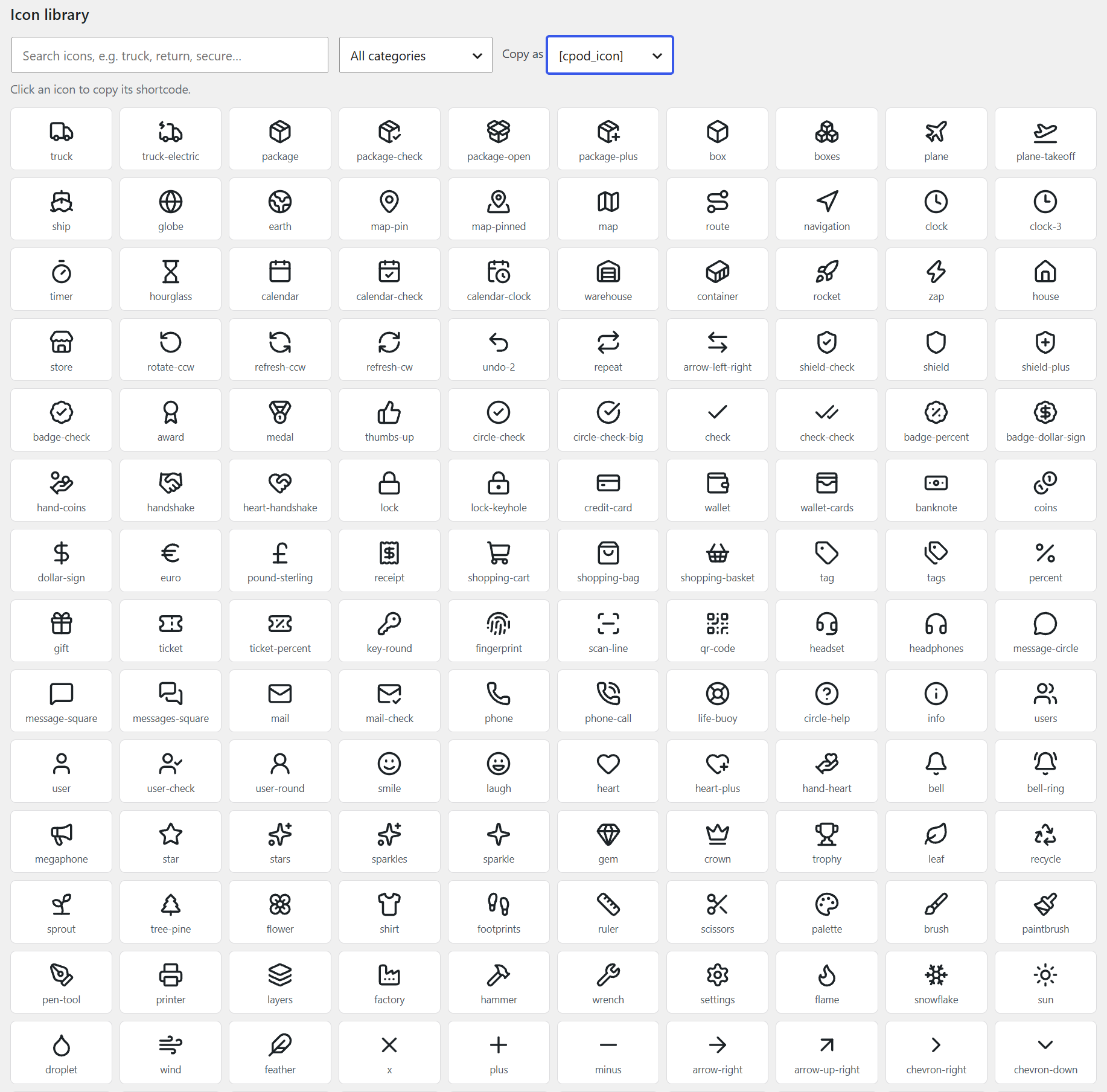Click the badge-percent icon
1107x1092 pixels.
point(936,420)
